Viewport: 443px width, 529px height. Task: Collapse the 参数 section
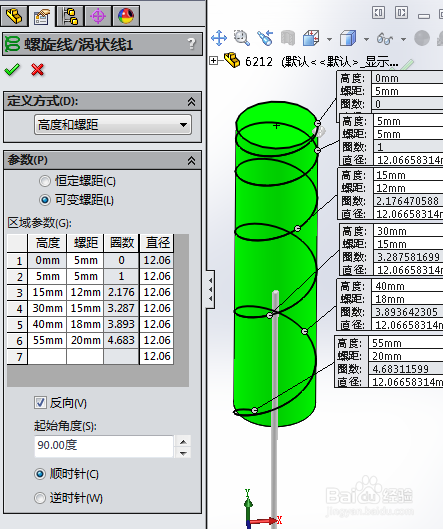tap(191, 160)
